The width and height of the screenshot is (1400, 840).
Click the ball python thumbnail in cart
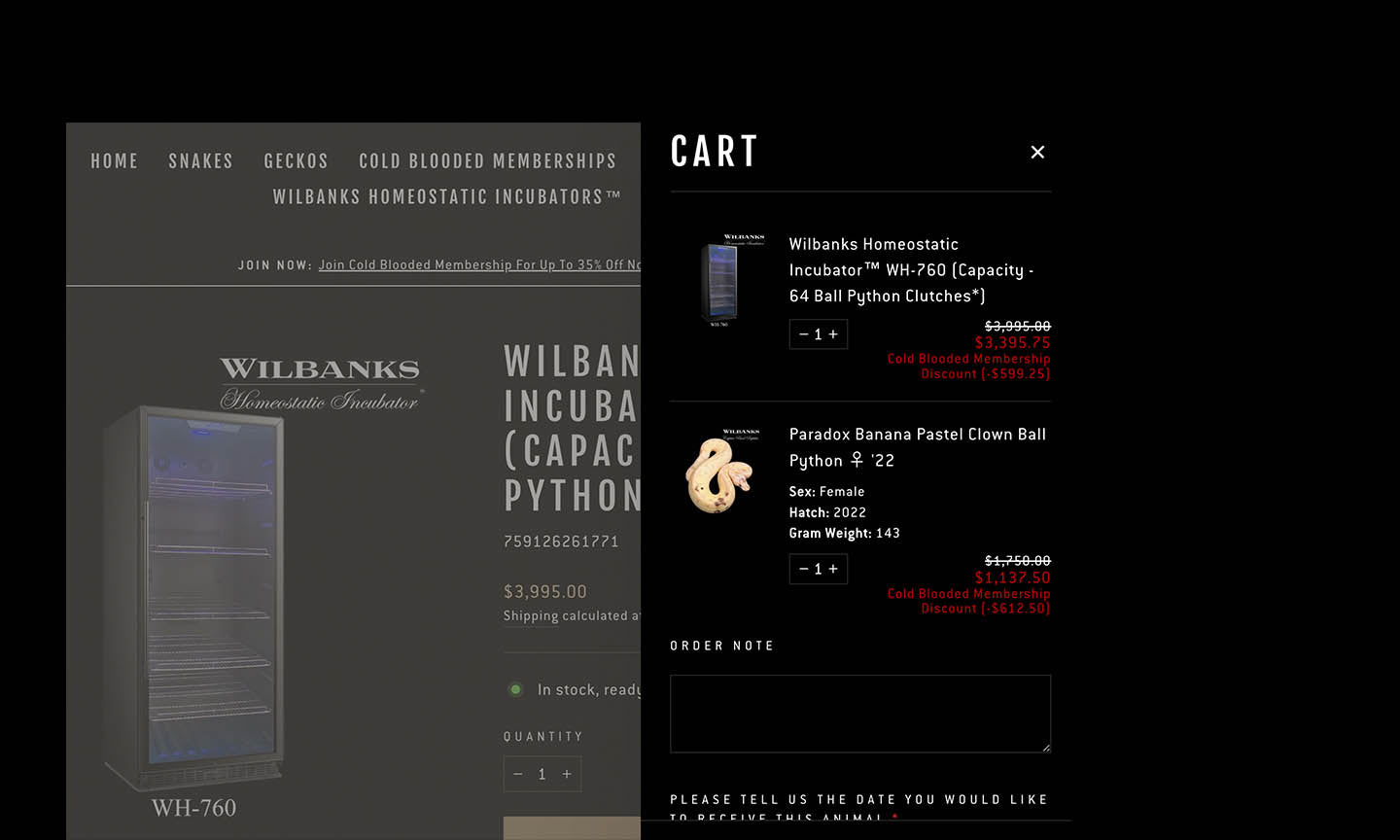[720, 471]
